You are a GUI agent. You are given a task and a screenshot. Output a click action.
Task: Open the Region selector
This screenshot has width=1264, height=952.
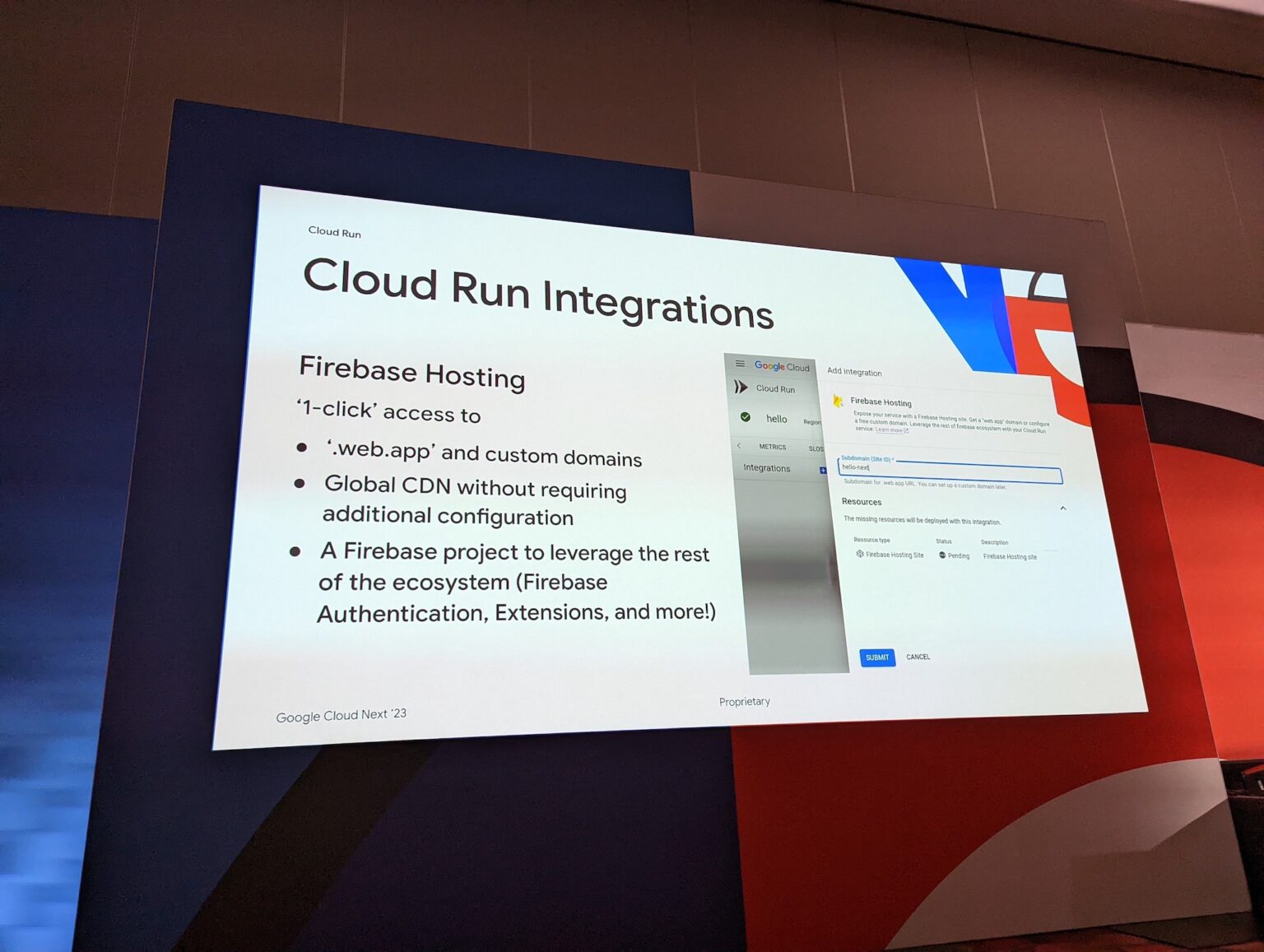[811, 422]
